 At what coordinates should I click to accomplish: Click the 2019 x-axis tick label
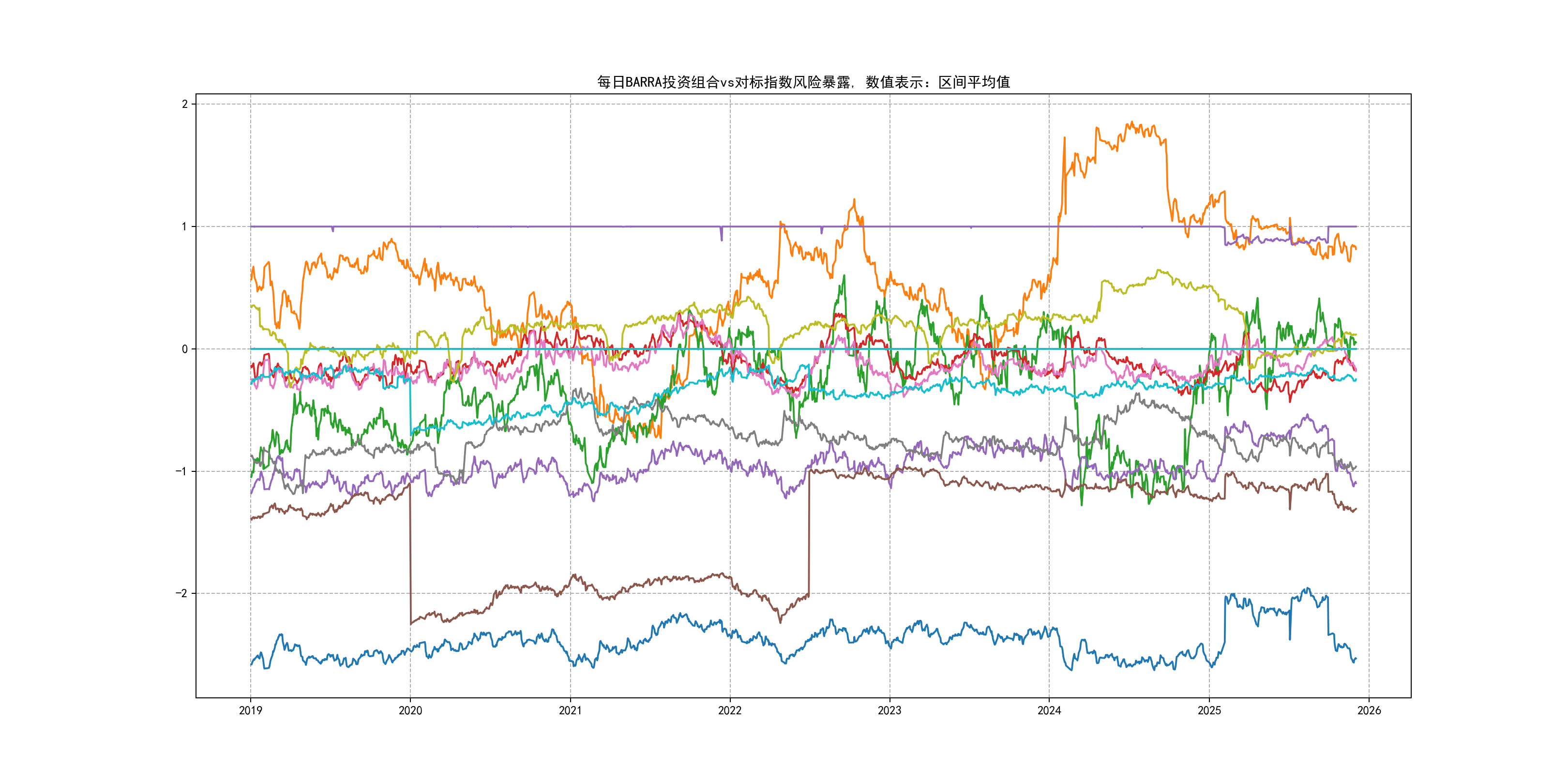pyautogui.click(x=250, y=710)
